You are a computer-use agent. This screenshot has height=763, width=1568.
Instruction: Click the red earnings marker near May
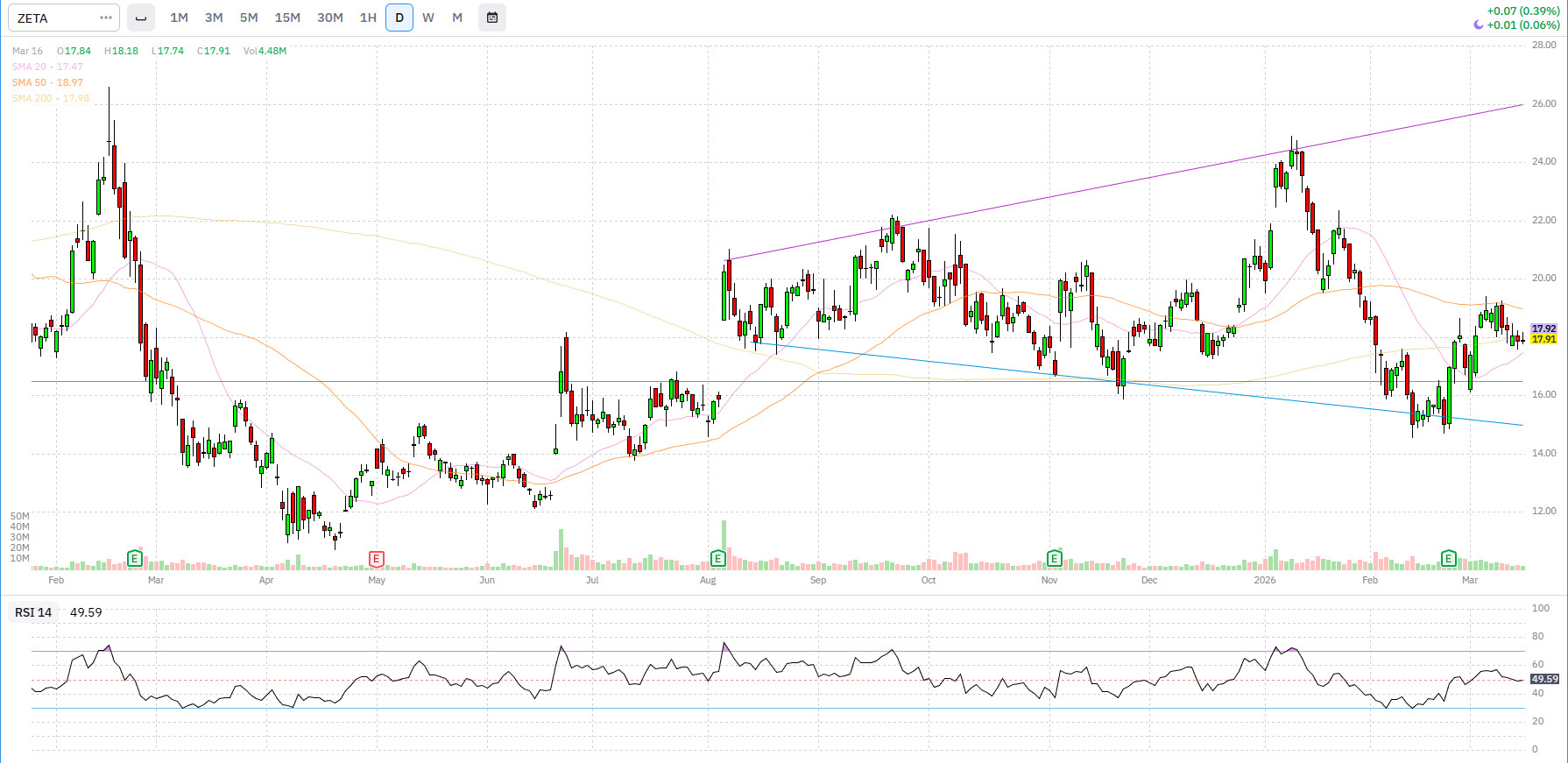click(x=377, y=558)
